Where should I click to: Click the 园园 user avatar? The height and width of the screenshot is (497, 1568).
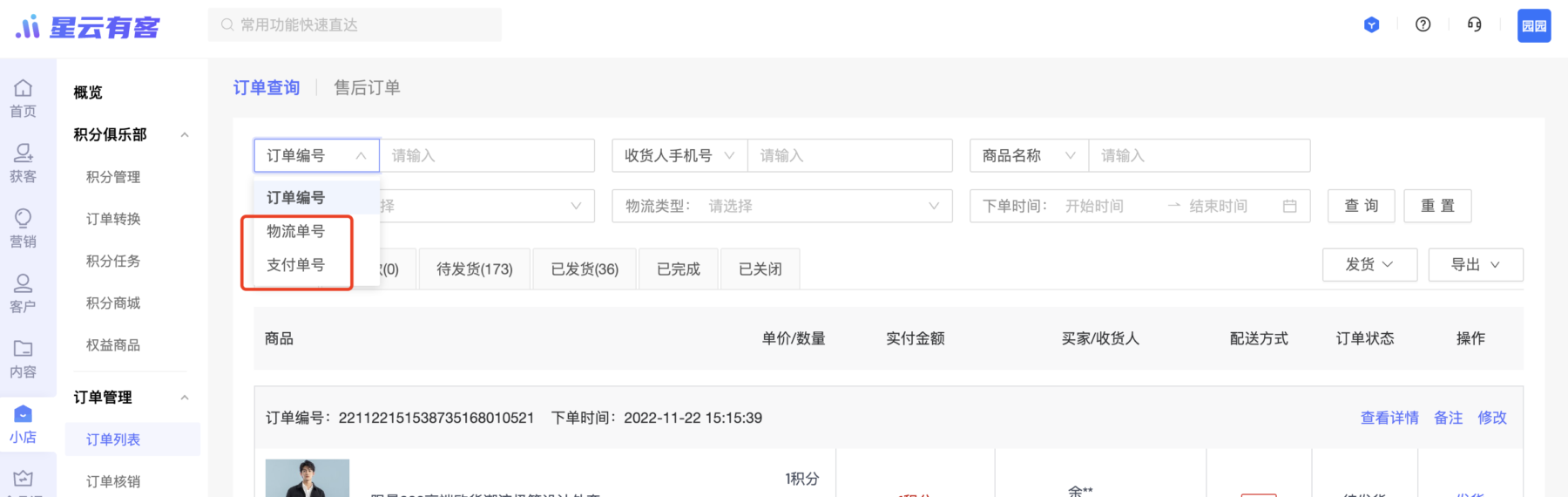[x=1534, y=25]
